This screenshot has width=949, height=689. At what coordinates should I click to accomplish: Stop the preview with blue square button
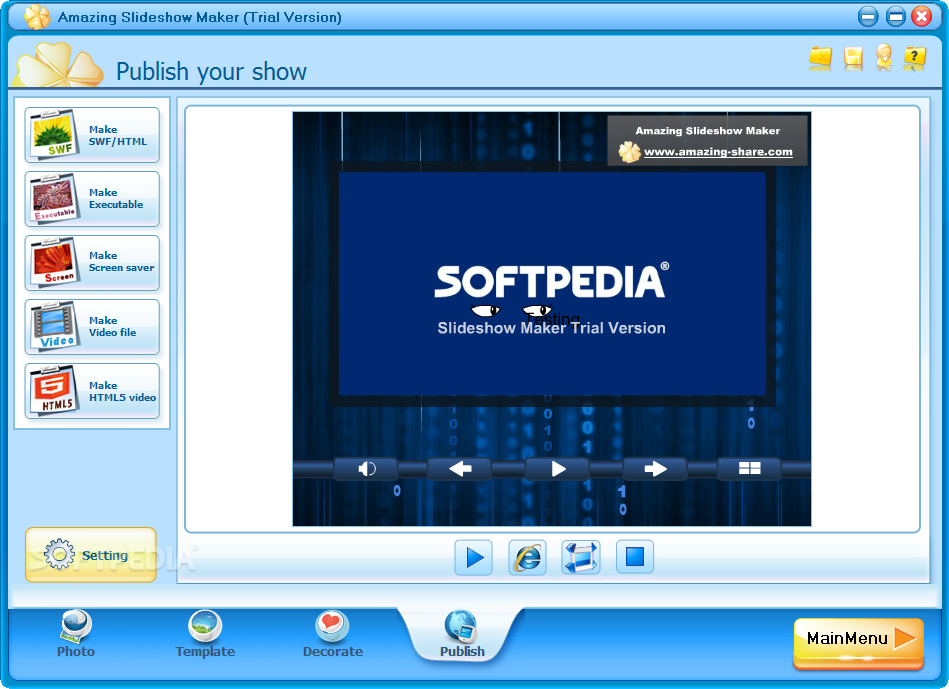(635, 556)
